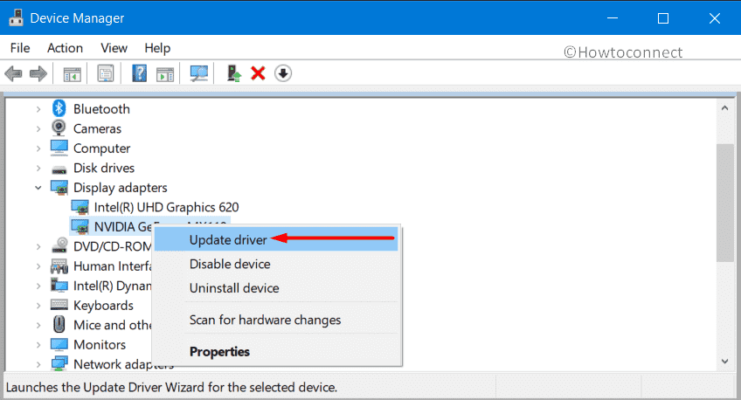741x400 pixels.
Task: Choose Scan for hardware changes entry
Action: point(276,320)
